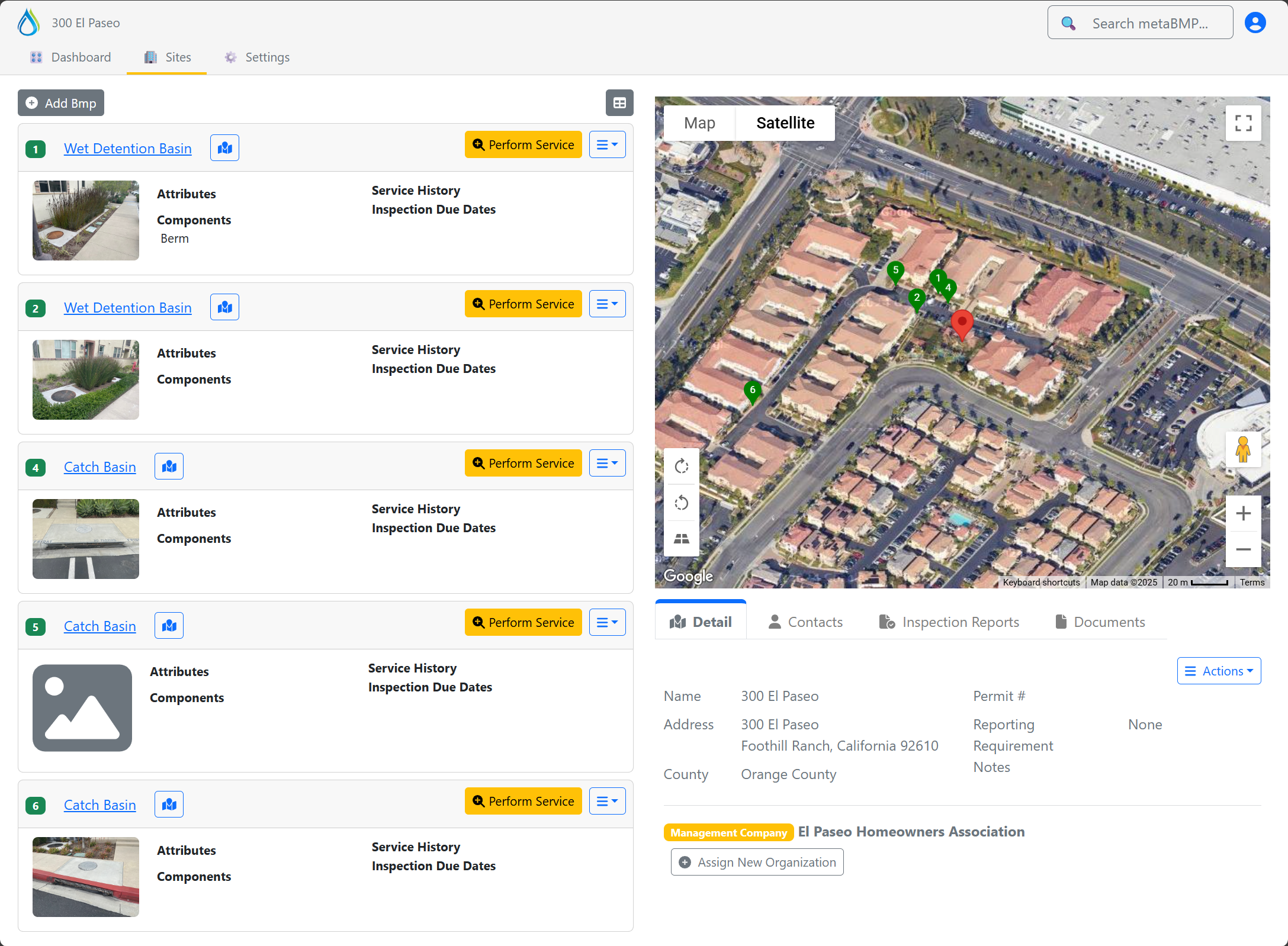Open the Documents tab
The height and width of the screenshot is (946, 1288).
(1100, 622)
